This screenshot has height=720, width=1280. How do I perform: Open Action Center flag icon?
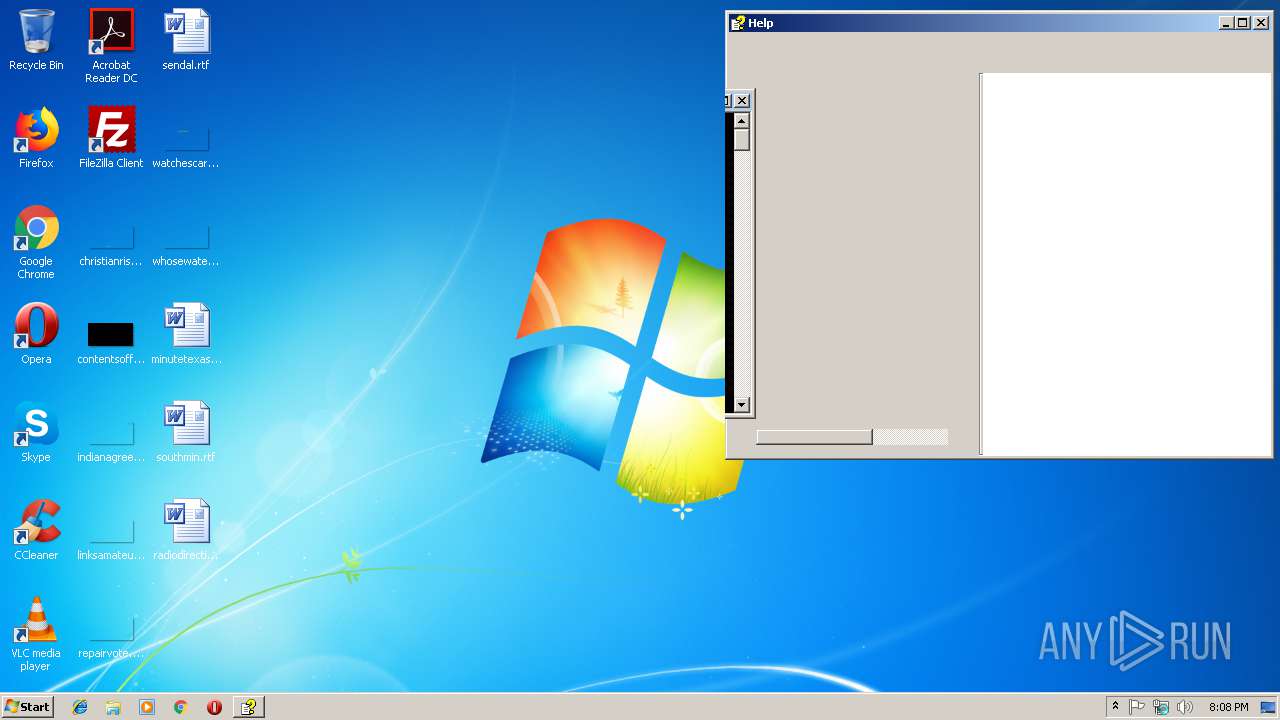(x=1137, y=707)
